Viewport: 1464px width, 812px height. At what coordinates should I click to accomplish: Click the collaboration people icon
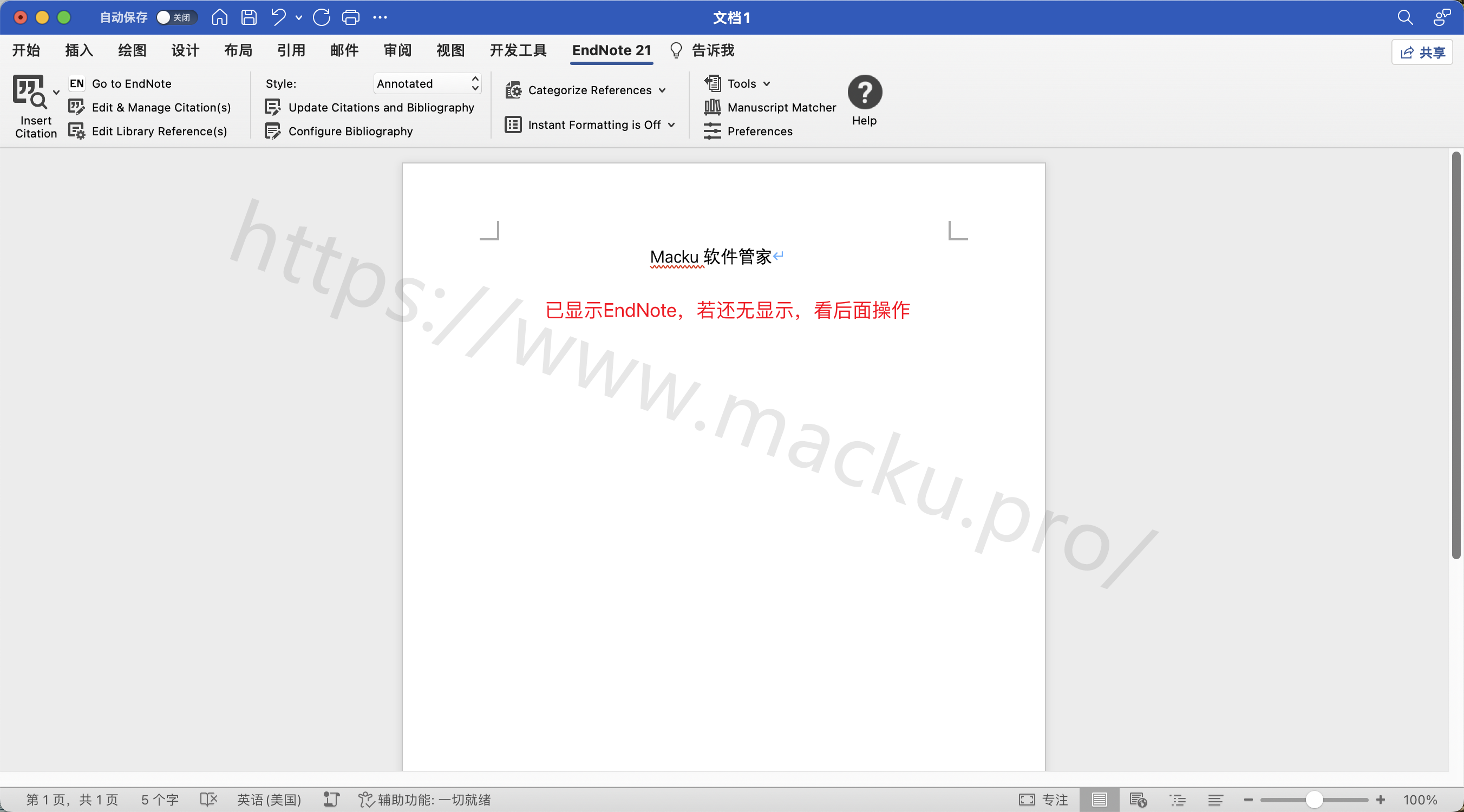[1442, 18]
